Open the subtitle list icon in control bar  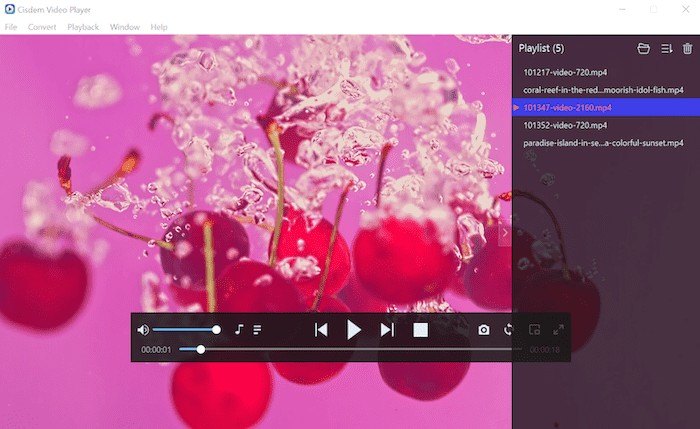[257, 330]
